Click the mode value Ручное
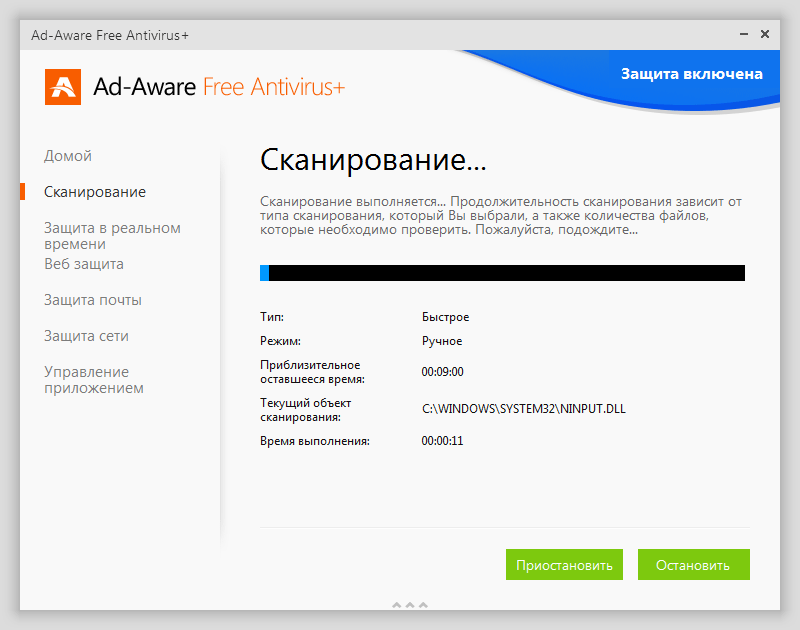The image size is (800, 630). (442, 341)
